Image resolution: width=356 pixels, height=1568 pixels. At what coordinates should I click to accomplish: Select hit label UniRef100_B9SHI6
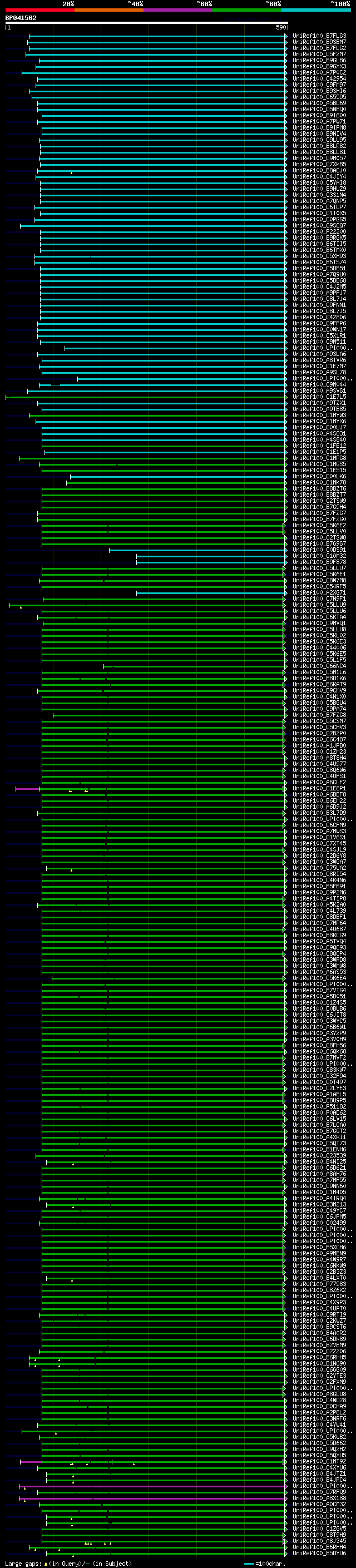[x=319, y=91]
